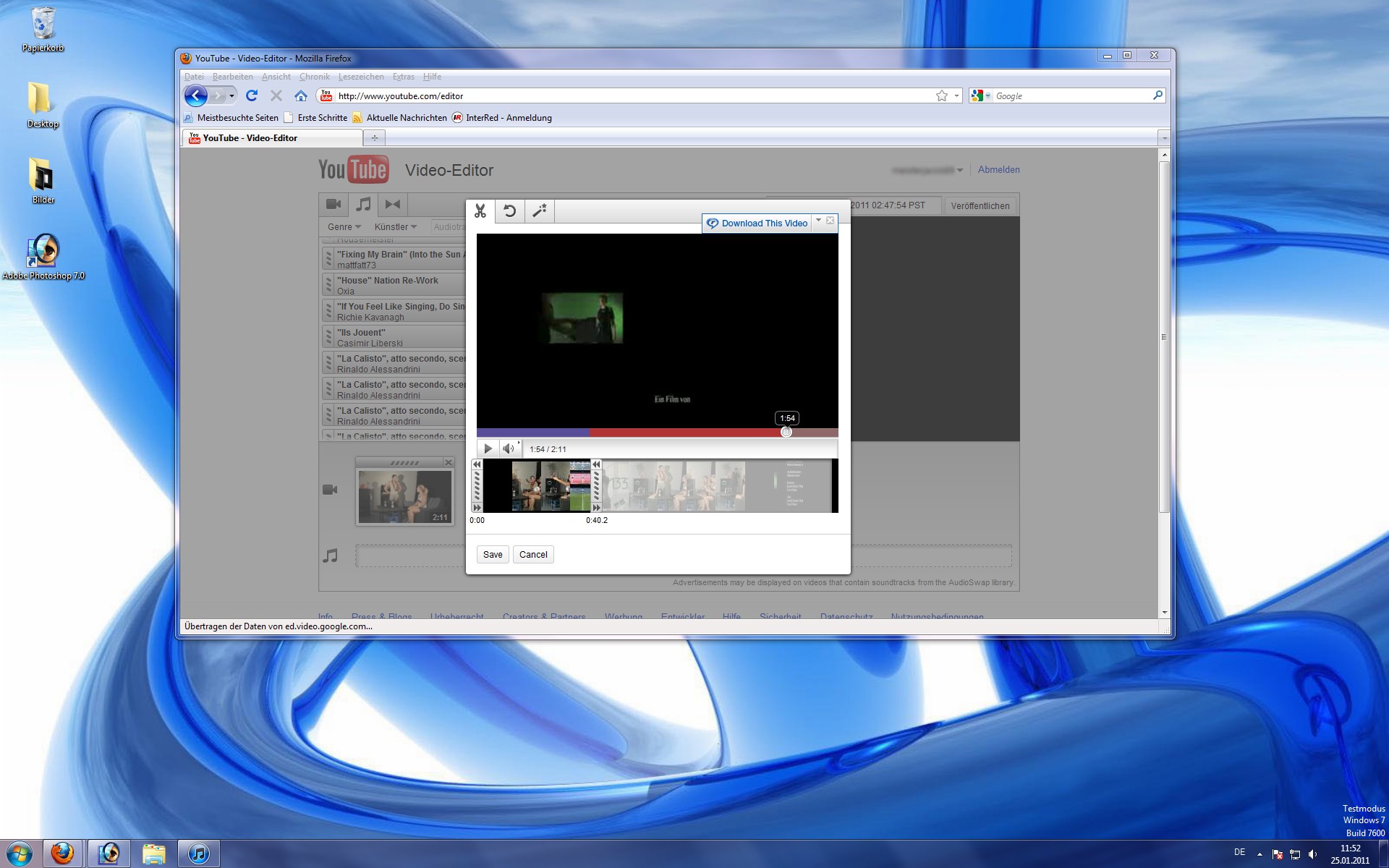The width and height of the screenshot is (1389, 868).
Task: Click the play button in clip preview
Action: [488, 448]
